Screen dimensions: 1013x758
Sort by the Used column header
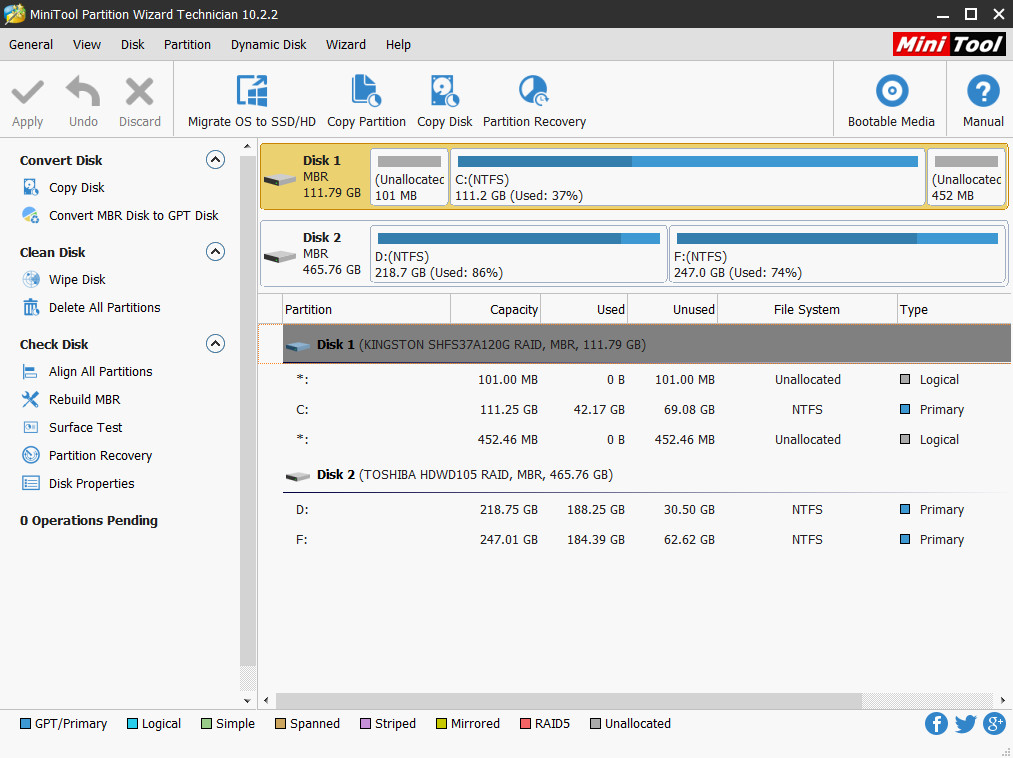pos(584,310)
